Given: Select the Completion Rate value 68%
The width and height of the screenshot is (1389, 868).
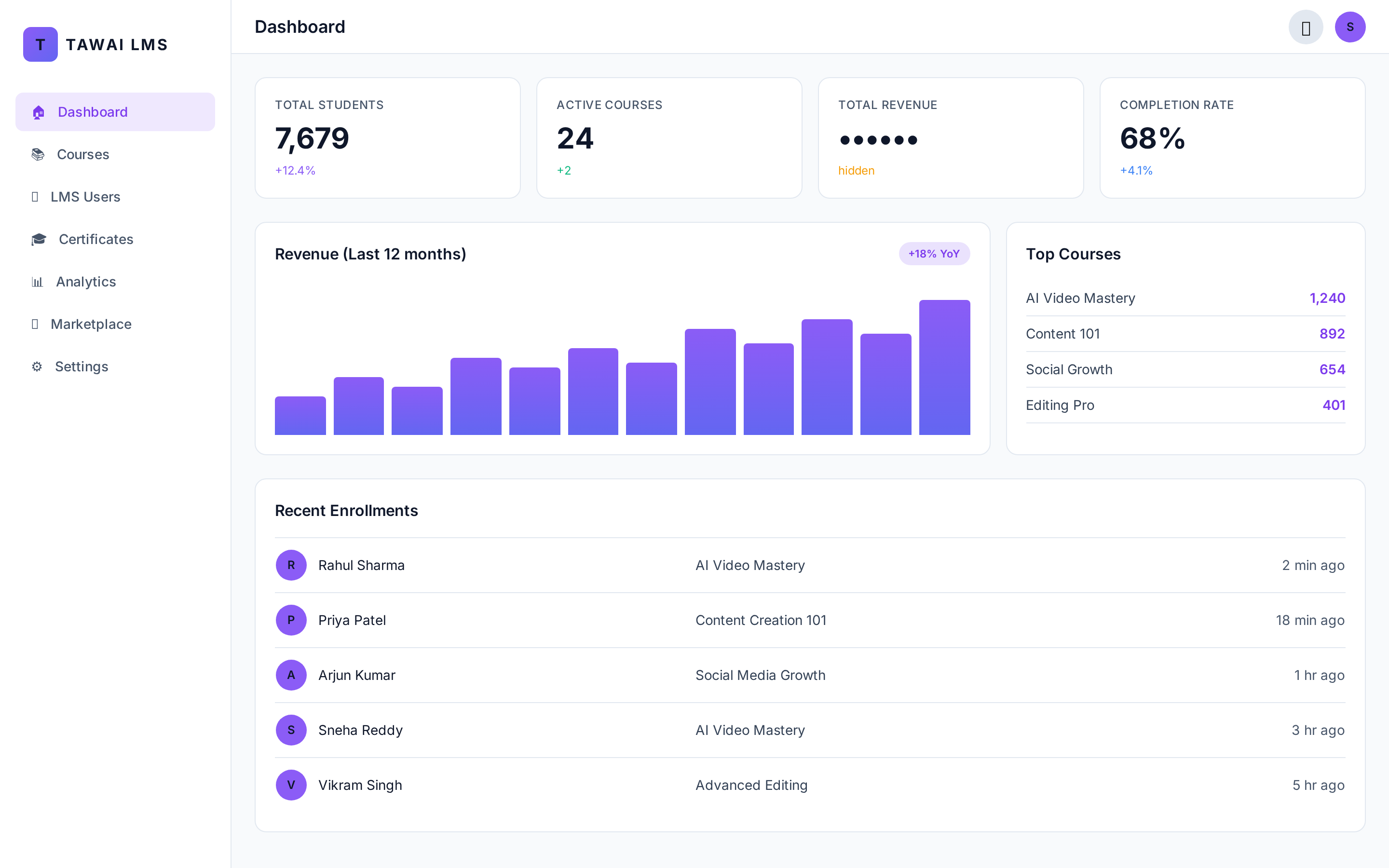Looking at the screenshot, I should pos(1152,139).
